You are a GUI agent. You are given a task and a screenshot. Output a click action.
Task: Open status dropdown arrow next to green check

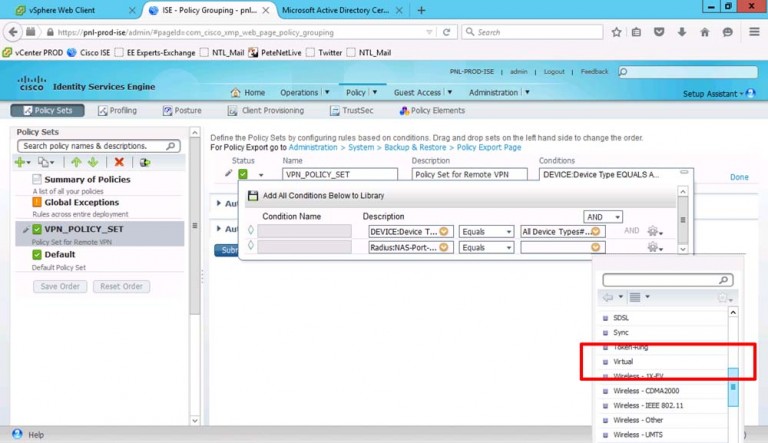[261, 175]
